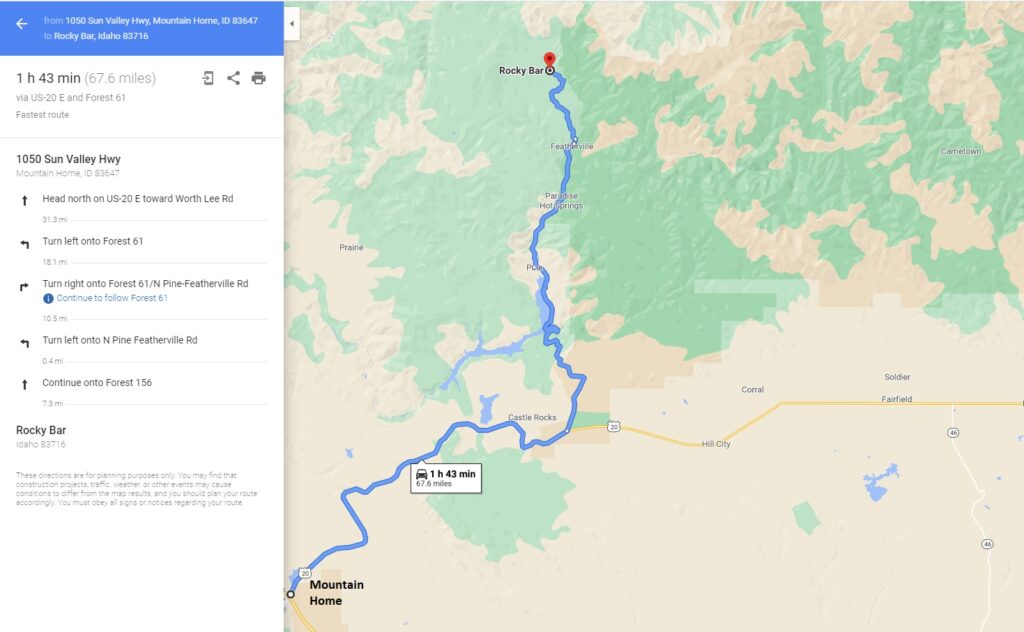Click the Fairfield town label on map
Image resolution: width=1024 pixels, height=632 pixels.
point(897,399)
